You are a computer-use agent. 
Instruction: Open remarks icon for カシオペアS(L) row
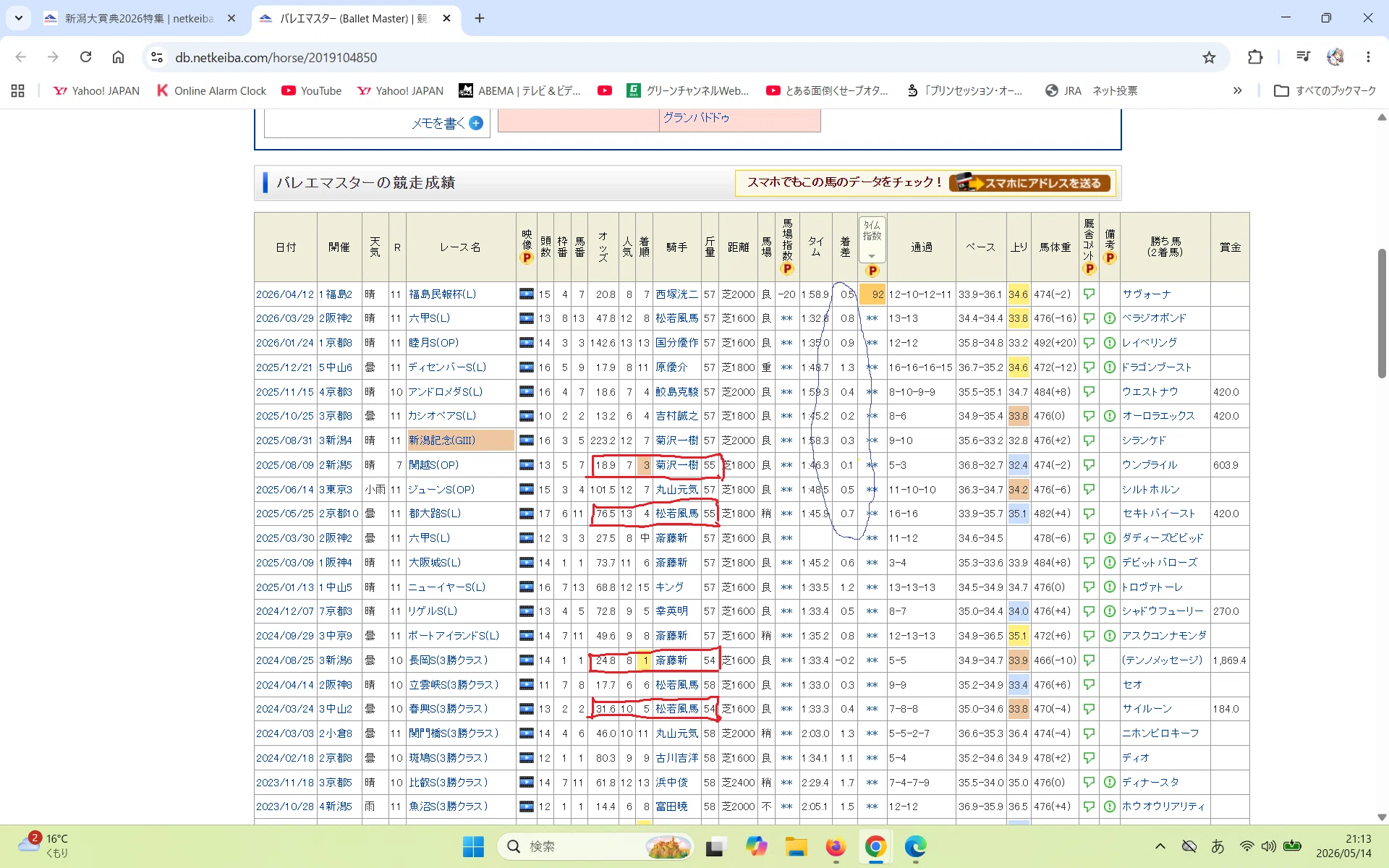pos(1110,416)
